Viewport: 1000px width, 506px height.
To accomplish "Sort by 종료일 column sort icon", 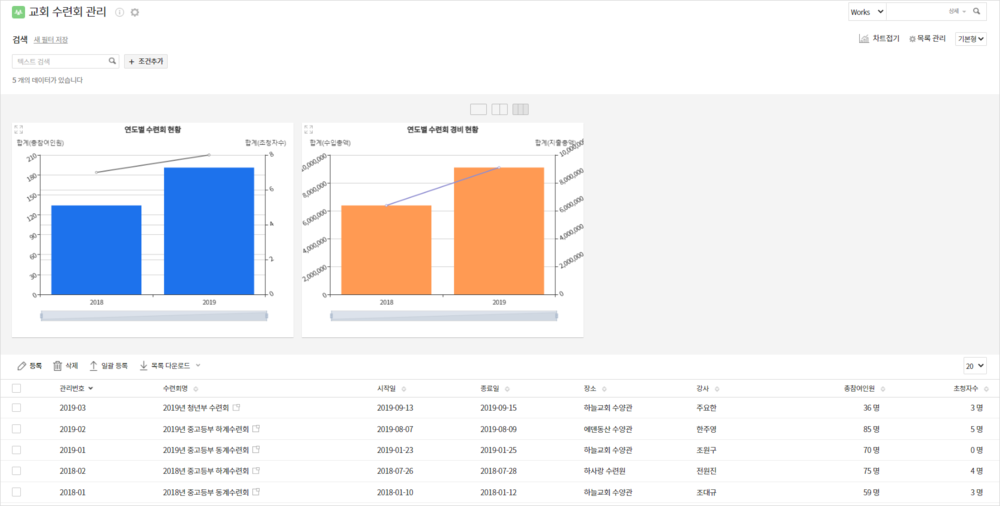I will click(507, 389).
